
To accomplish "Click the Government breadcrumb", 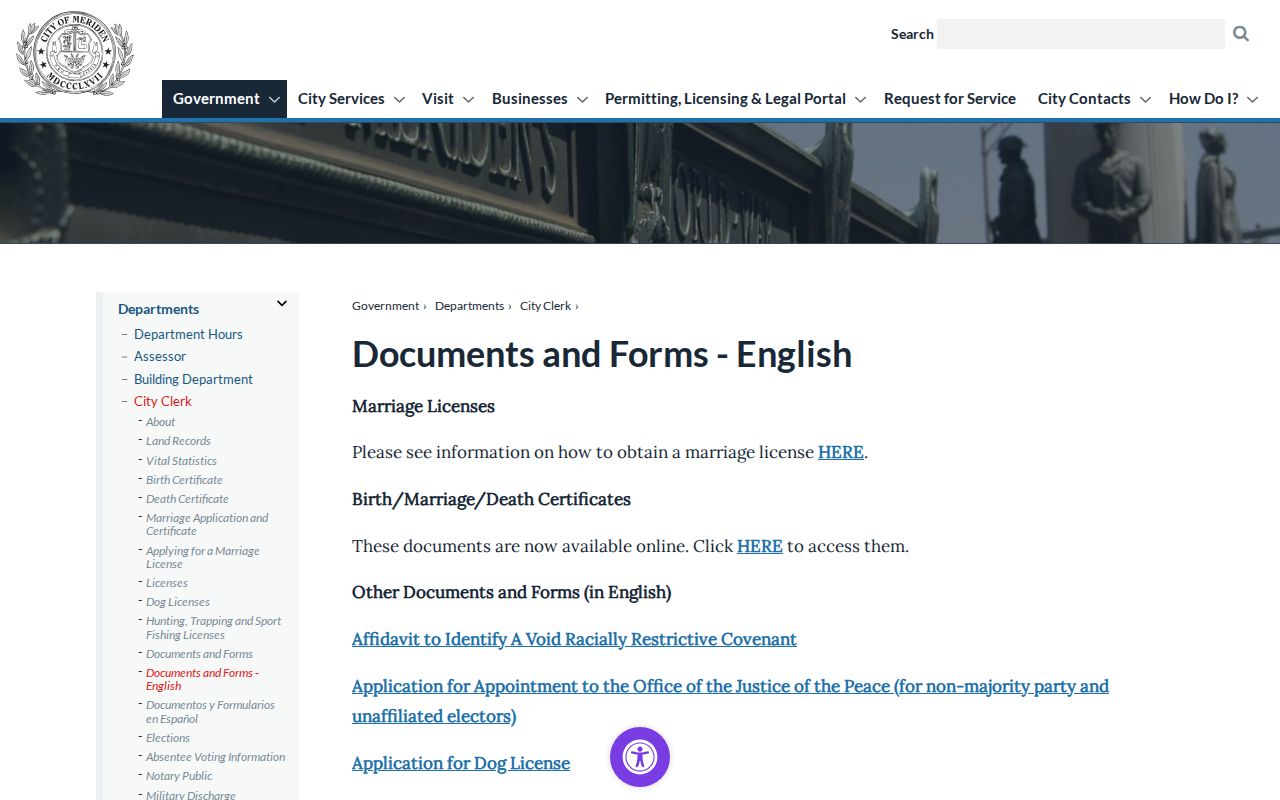I will [x=385, y=306].
